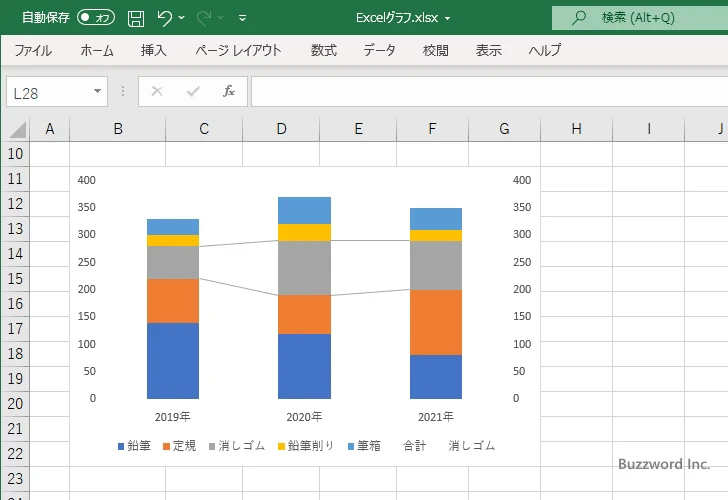Viewport: 728px width, 500px height.
Task: Focus the 検索 (Alt+Q) search box
Action: click(x=640, y=18)
